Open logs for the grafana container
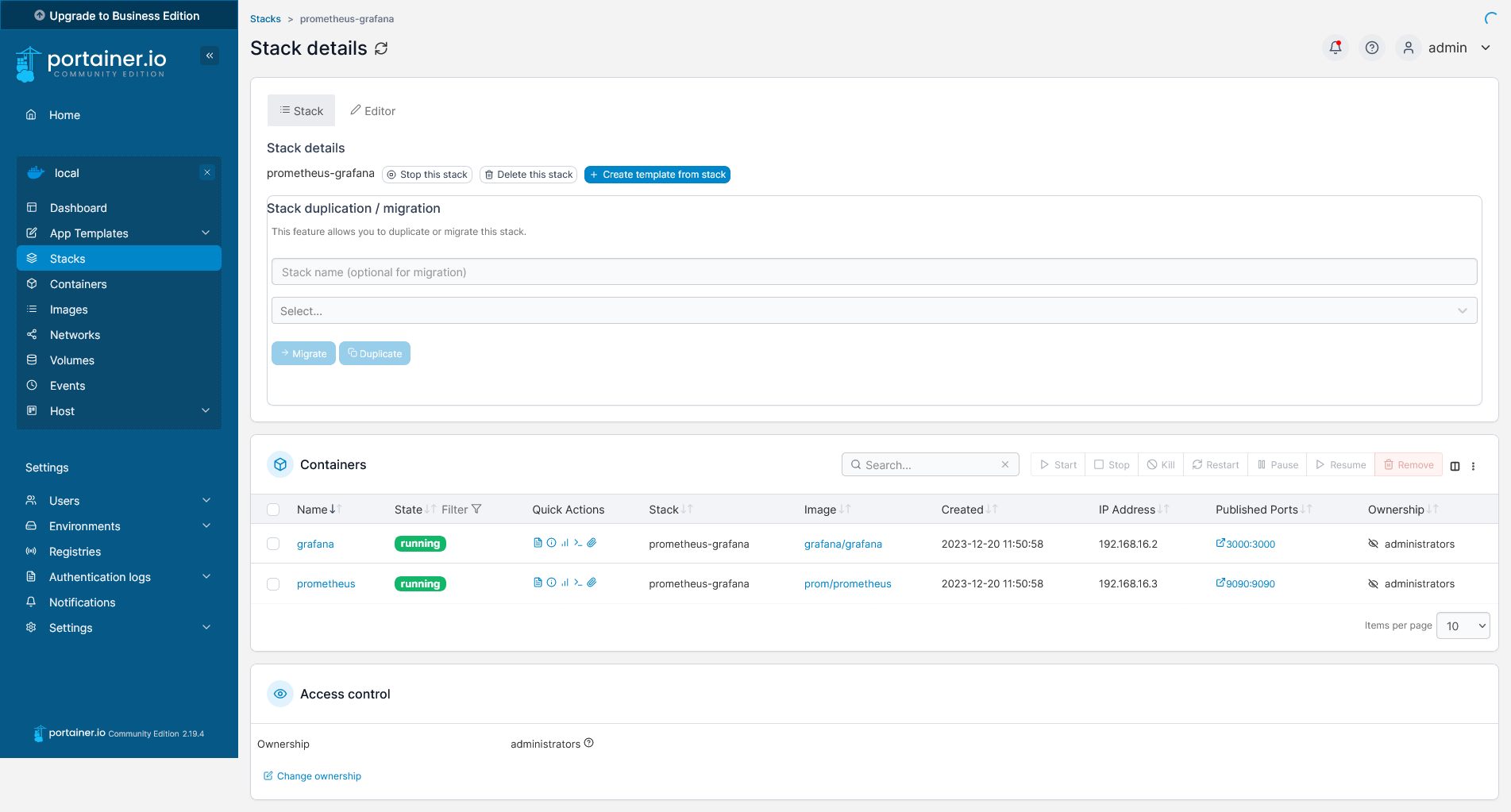 (538, 543)
